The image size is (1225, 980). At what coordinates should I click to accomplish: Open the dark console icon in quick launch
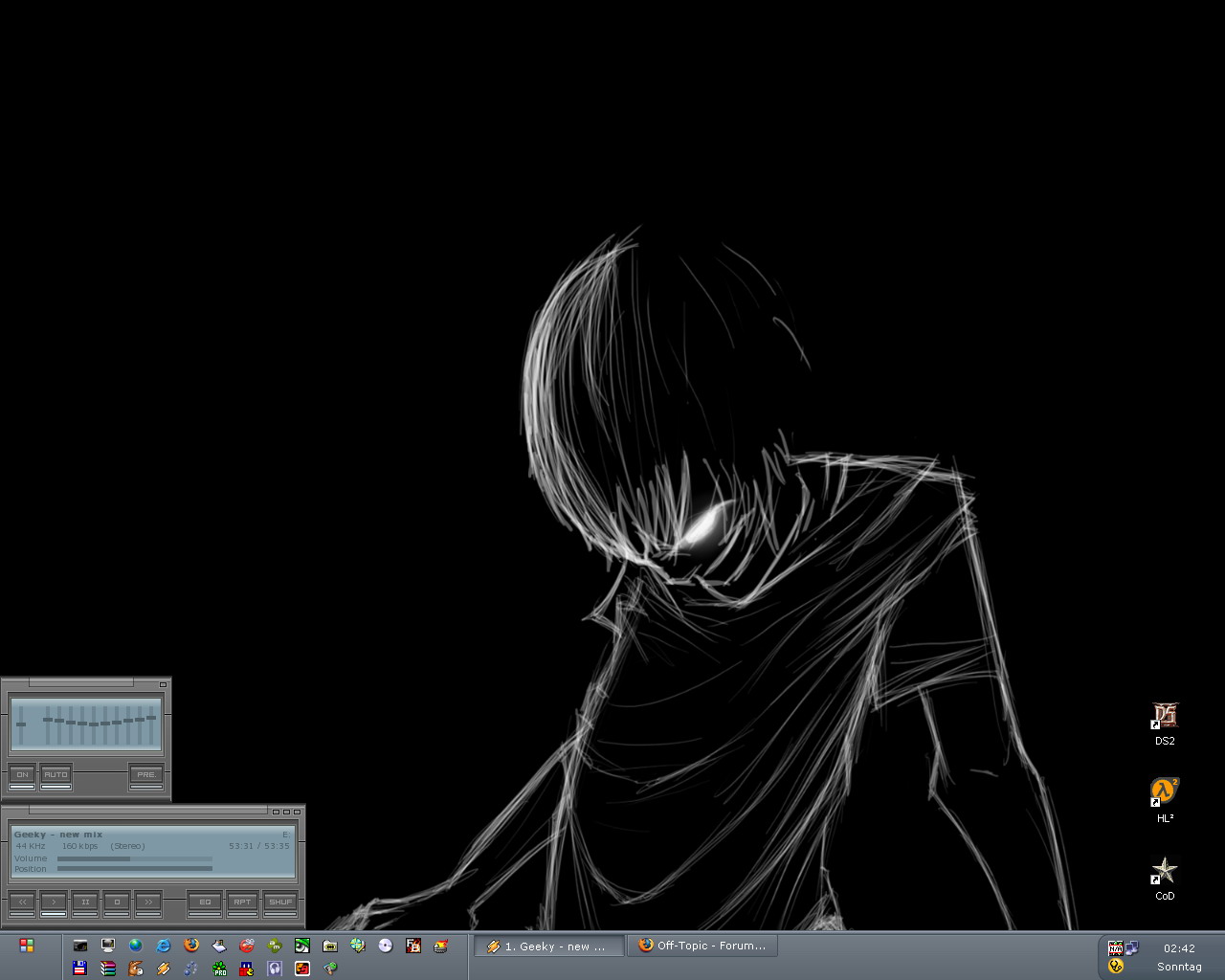[x=80, y=946]
